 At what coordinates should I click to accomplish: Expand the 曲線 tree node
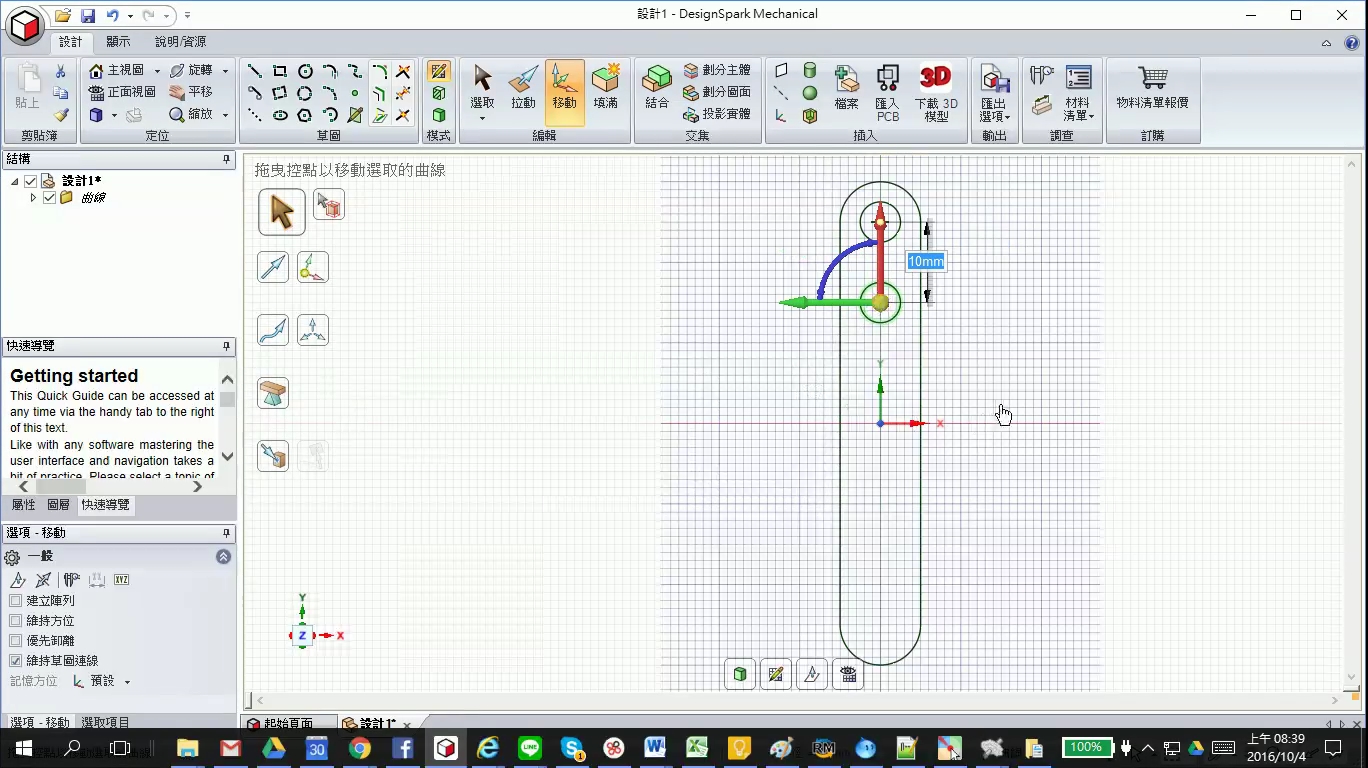[33, 198]
